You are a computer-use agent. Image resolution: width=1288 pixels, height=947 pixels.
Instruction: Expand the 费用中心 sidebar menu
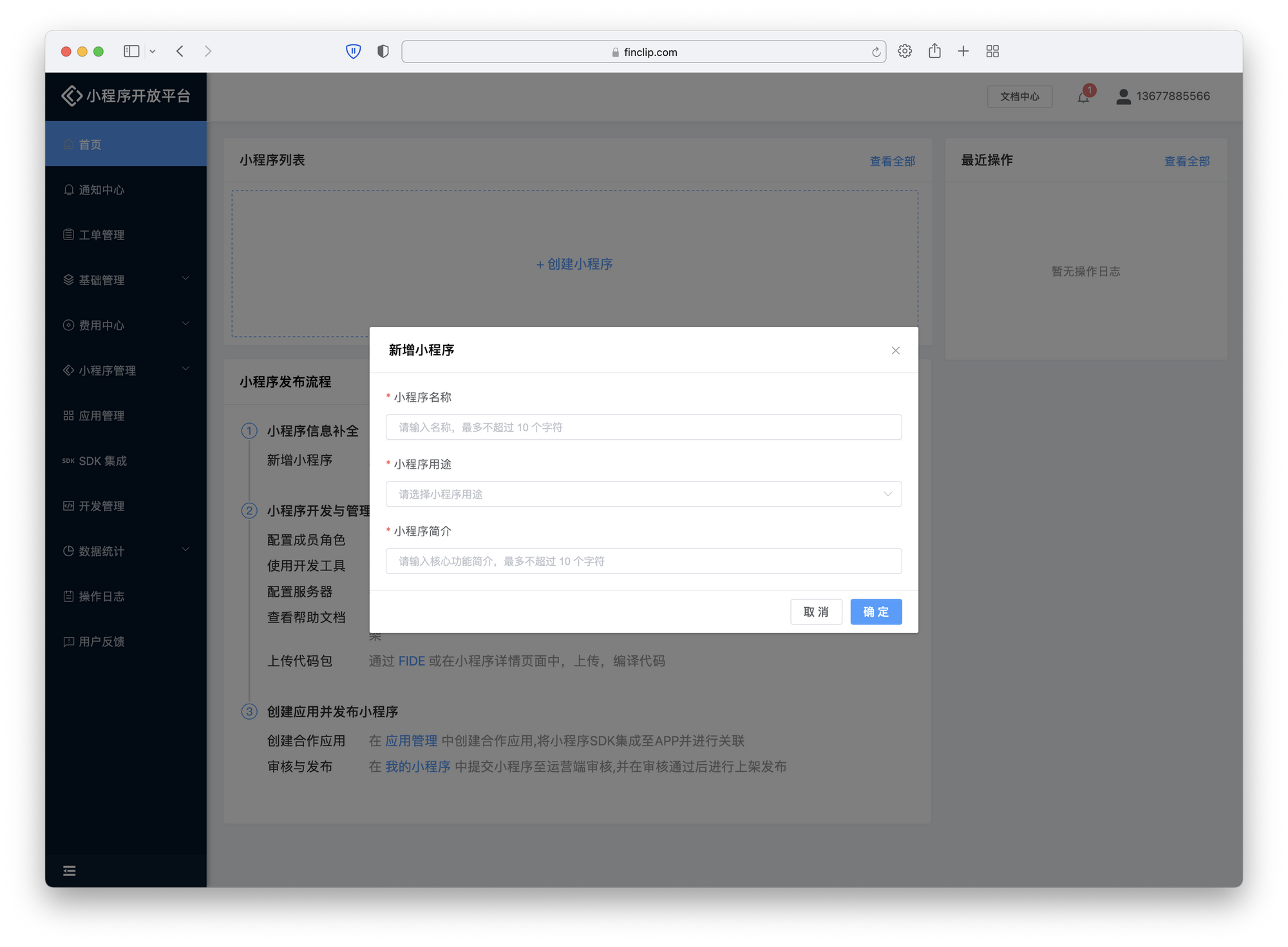click(126, 325)
